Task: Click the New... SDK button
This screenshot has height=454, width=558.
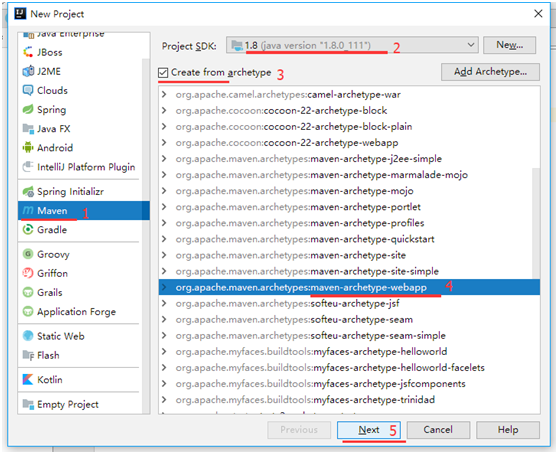Action: point(509,45)
